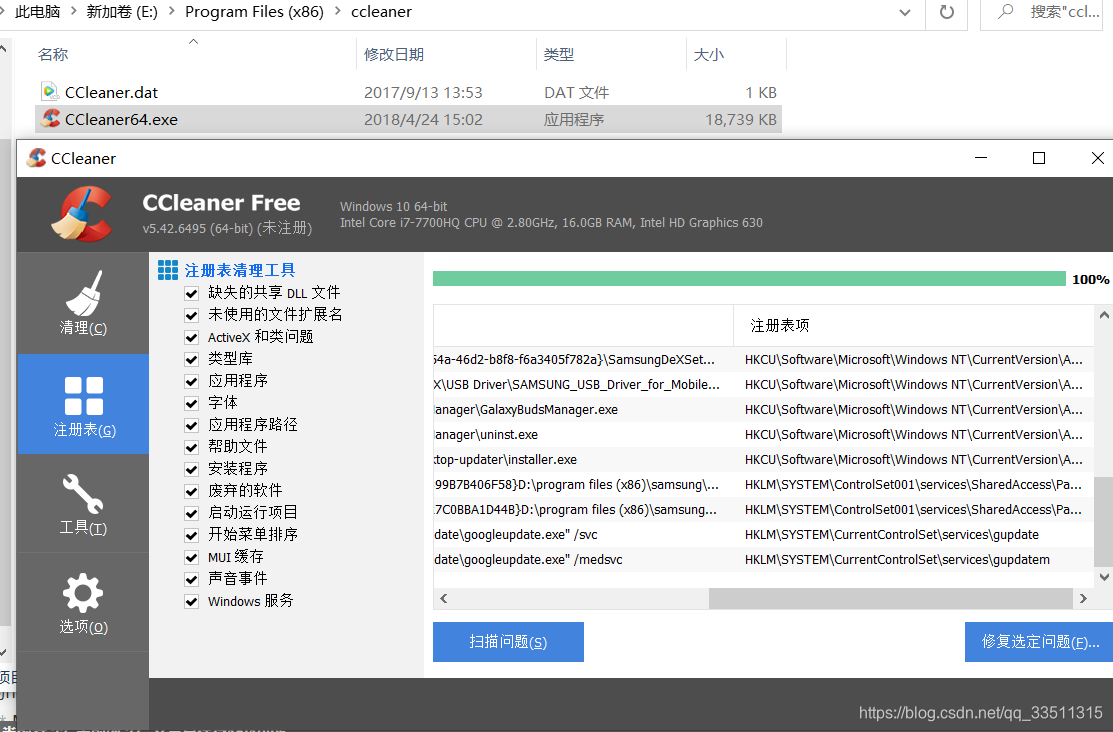
Task: Toggle the 应用程序 checkbox
Action: coord(191,381)
